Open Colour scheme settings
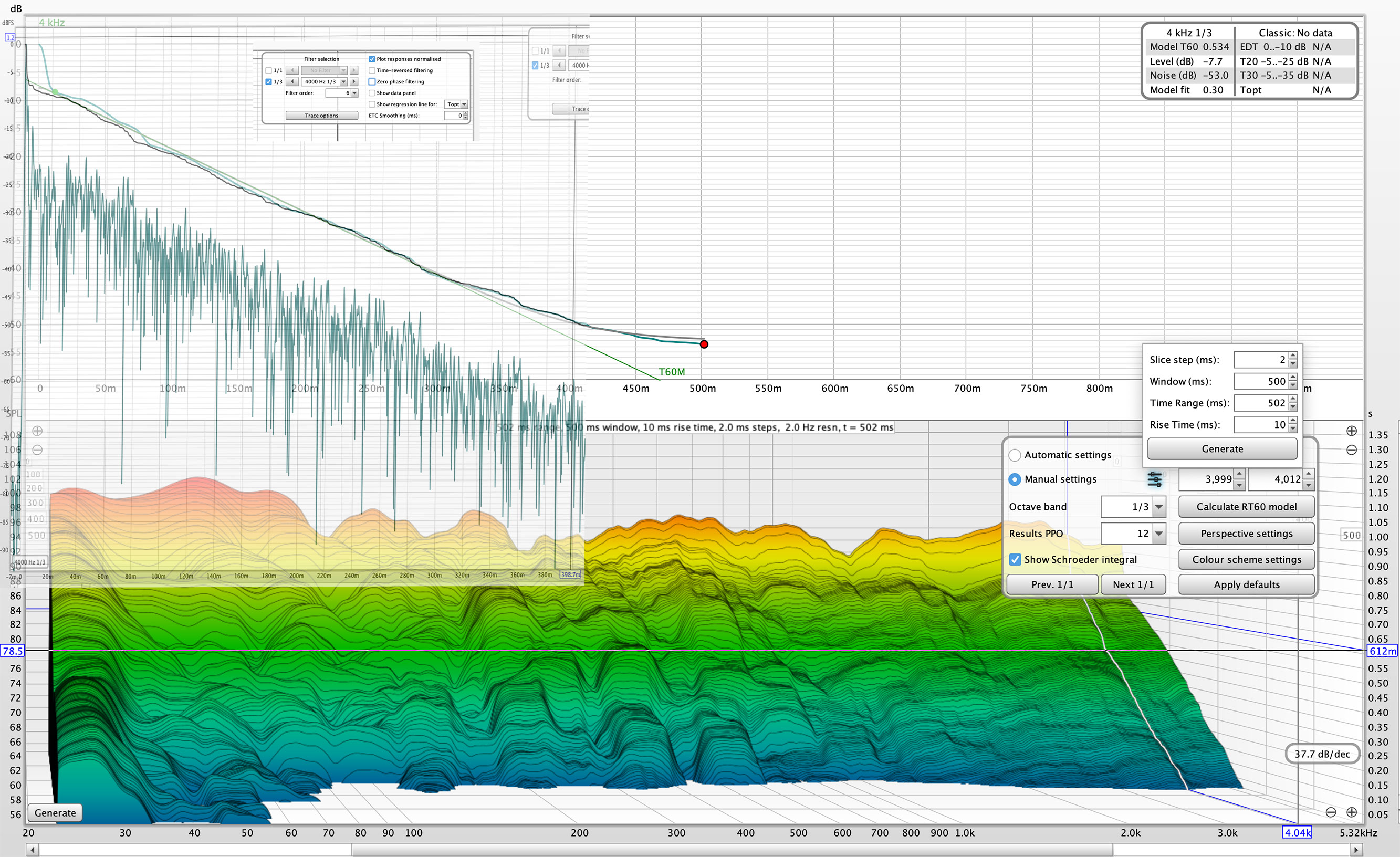 pyautogui.click(x=1246, y=559)
